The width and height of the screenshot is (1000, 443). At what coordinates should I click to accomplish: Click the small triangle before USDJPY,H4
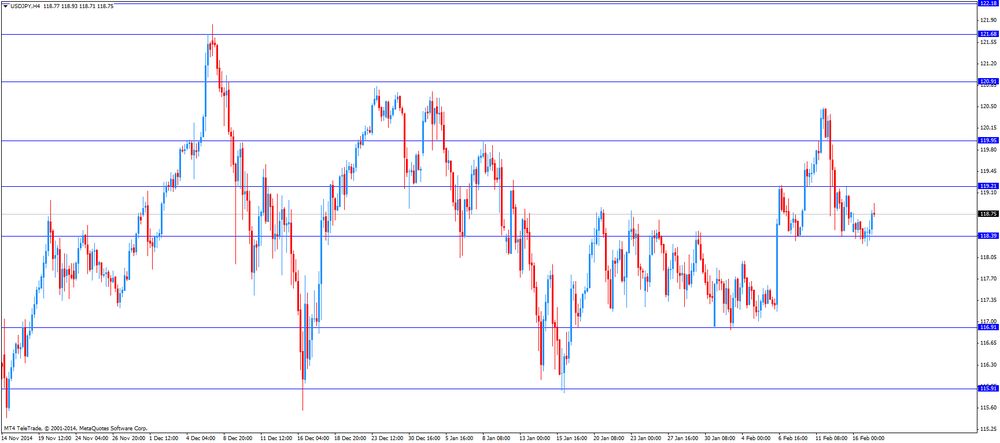tap(5, 6)
